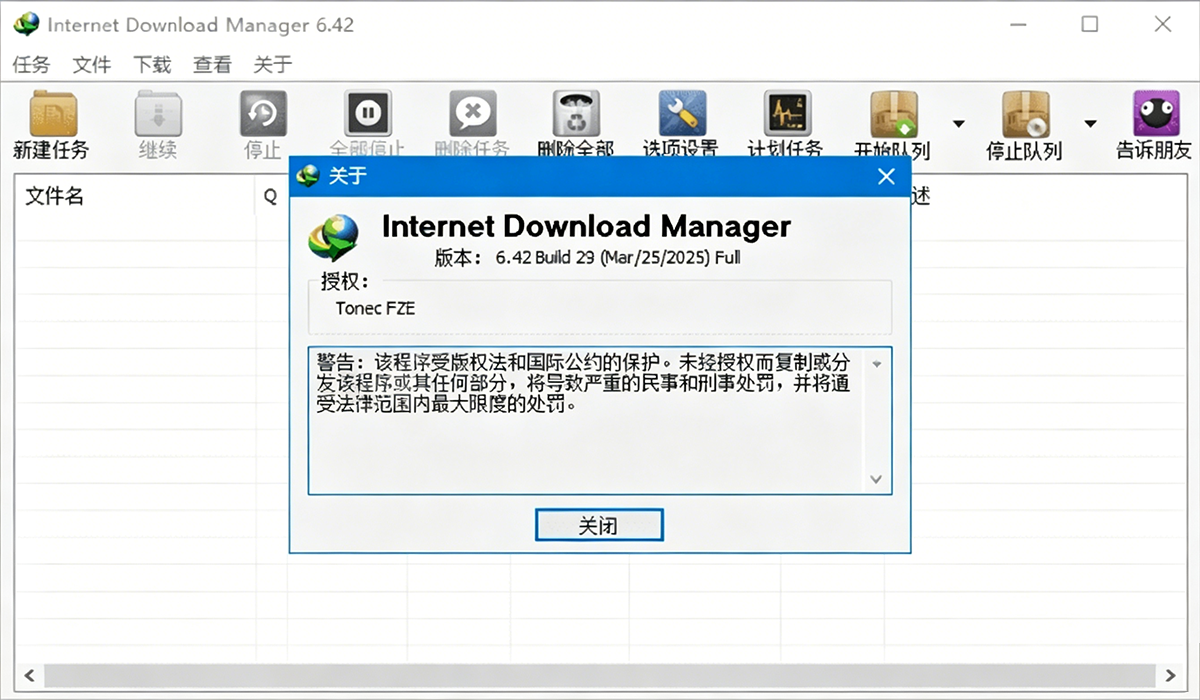Screen dimensions: 1200x700
Task: Click the 警告 copyright warning text
Action: coord(584,384)
